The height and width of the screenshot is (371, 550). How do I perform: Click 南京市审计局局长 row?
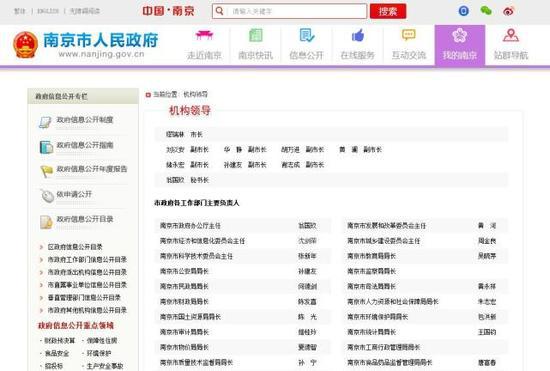(243, 332)
